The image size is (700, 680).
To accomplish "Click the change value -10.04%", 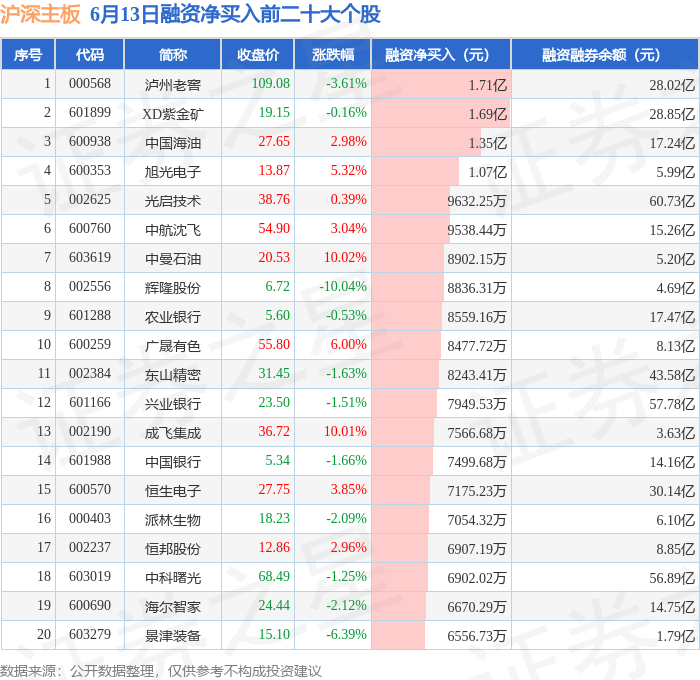I will (343, 287).
